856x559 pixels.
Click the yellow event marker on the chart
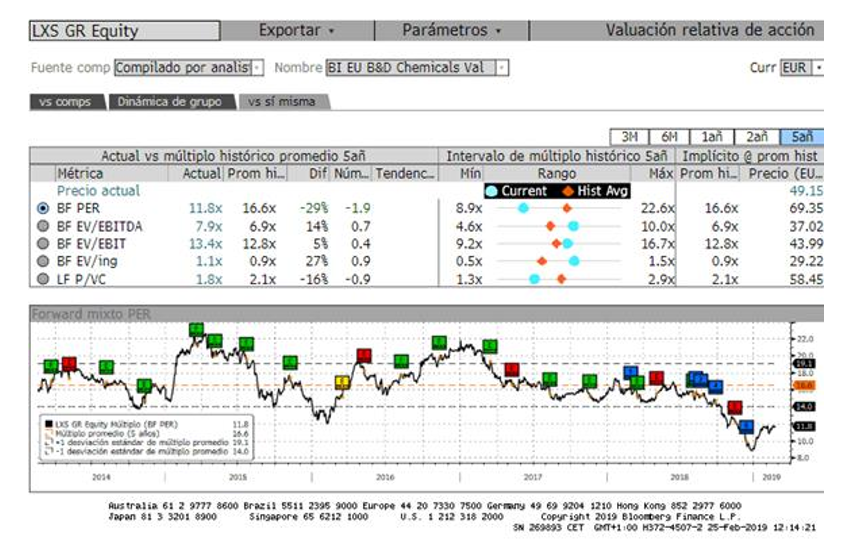[342, 382]
